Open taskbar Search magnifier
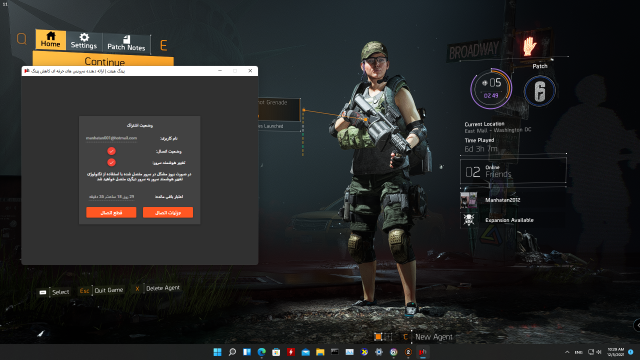Image resolution: width=640 pixels, height=360 pixels. (x=232, y=352)
